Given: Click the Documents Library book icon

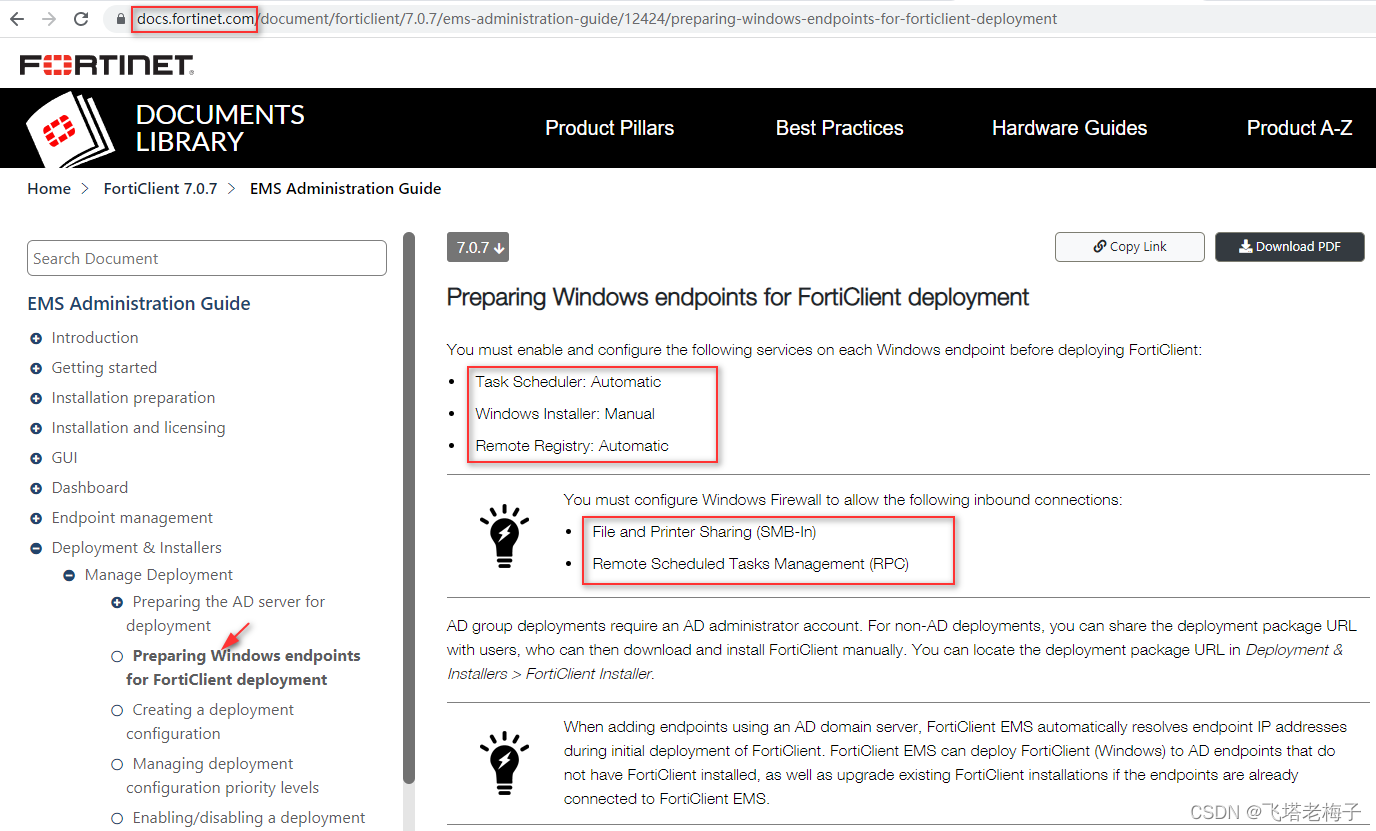Looking at the screenshot, I should (70, 128).
